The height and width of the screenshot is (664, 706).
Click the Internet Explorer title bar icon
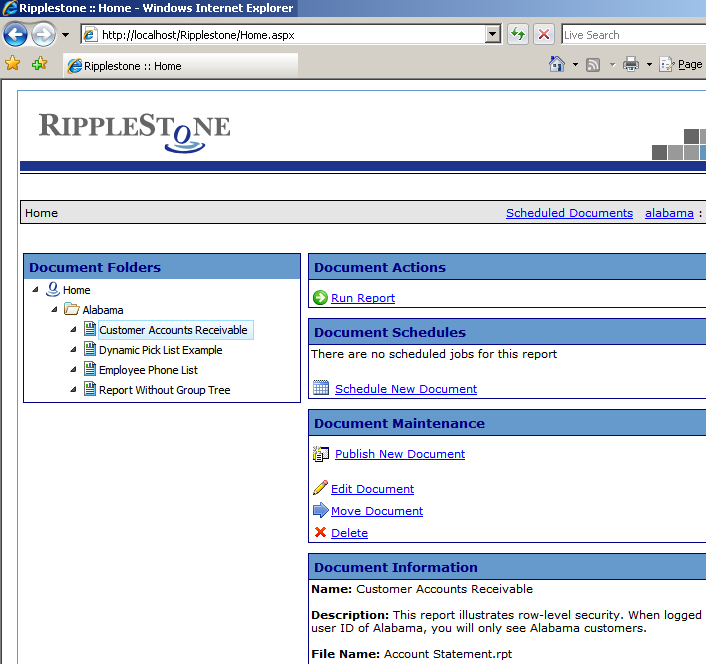[x=9, y=8]
